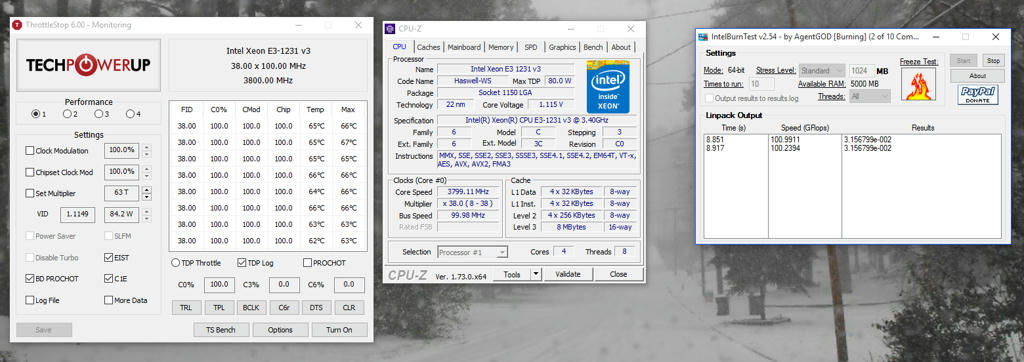Click the VID value 1.1149

77,214
